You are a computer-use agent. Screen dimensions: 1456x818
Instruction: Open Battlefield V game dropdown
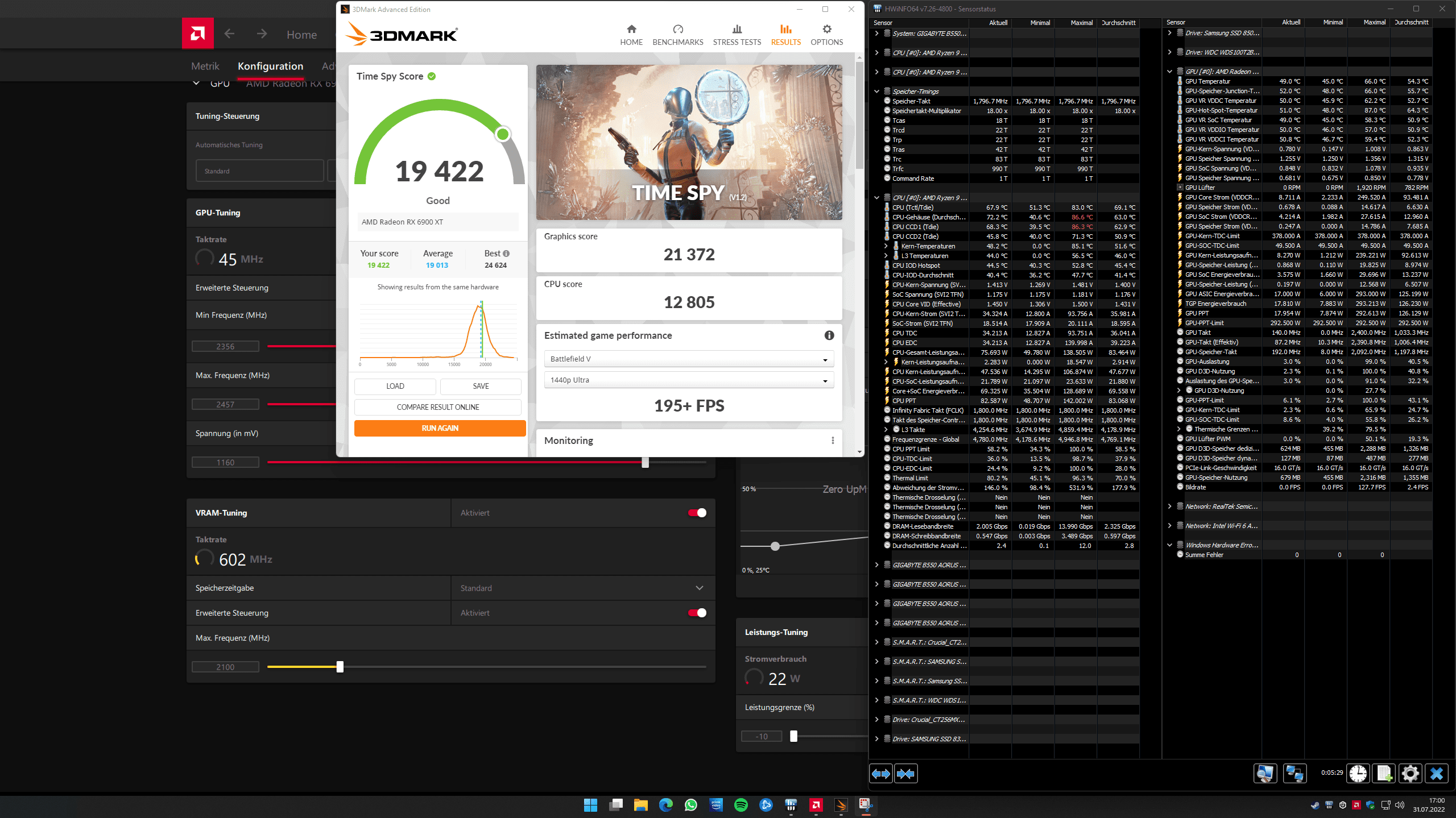(x=689, y=359)
